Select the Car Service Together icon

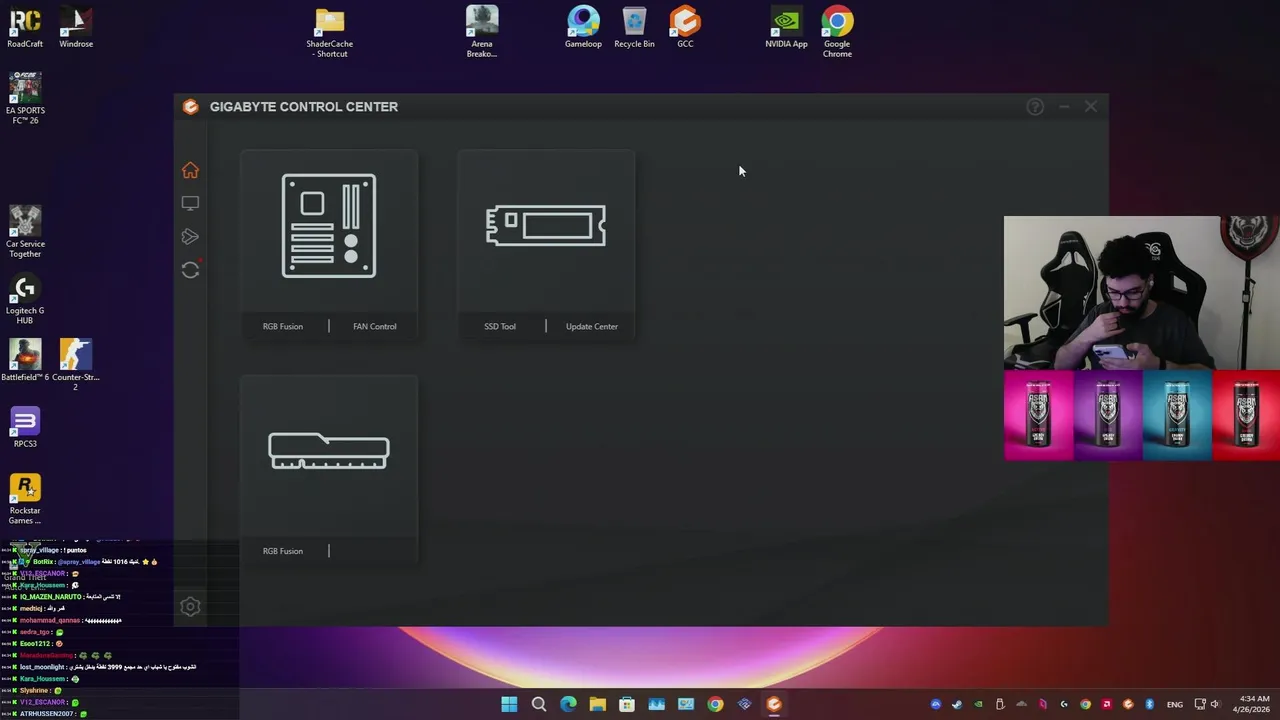(25, 232)
